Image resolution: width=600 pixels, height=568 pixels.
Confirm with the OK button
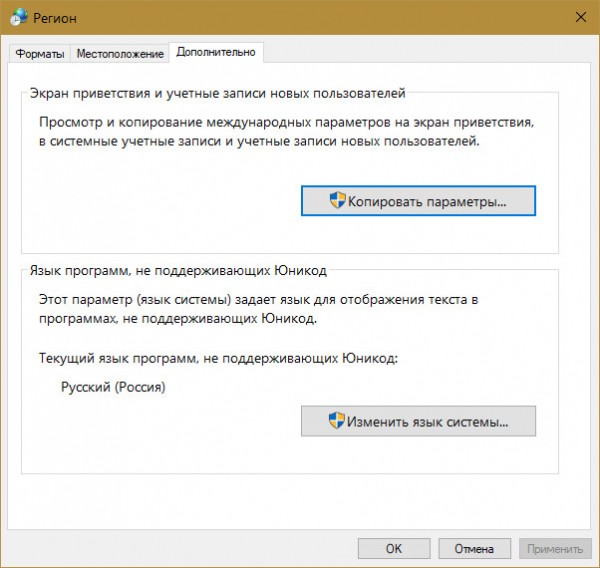[394, 548]
